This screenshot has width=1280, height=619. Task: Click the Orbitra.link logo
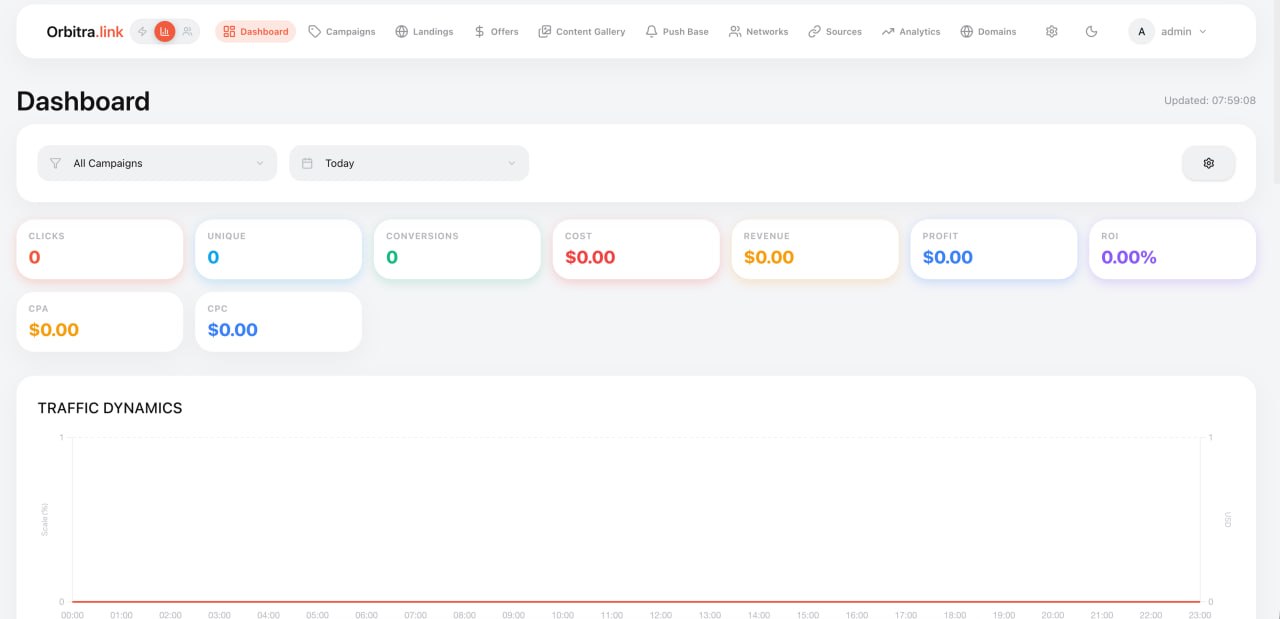85,32
